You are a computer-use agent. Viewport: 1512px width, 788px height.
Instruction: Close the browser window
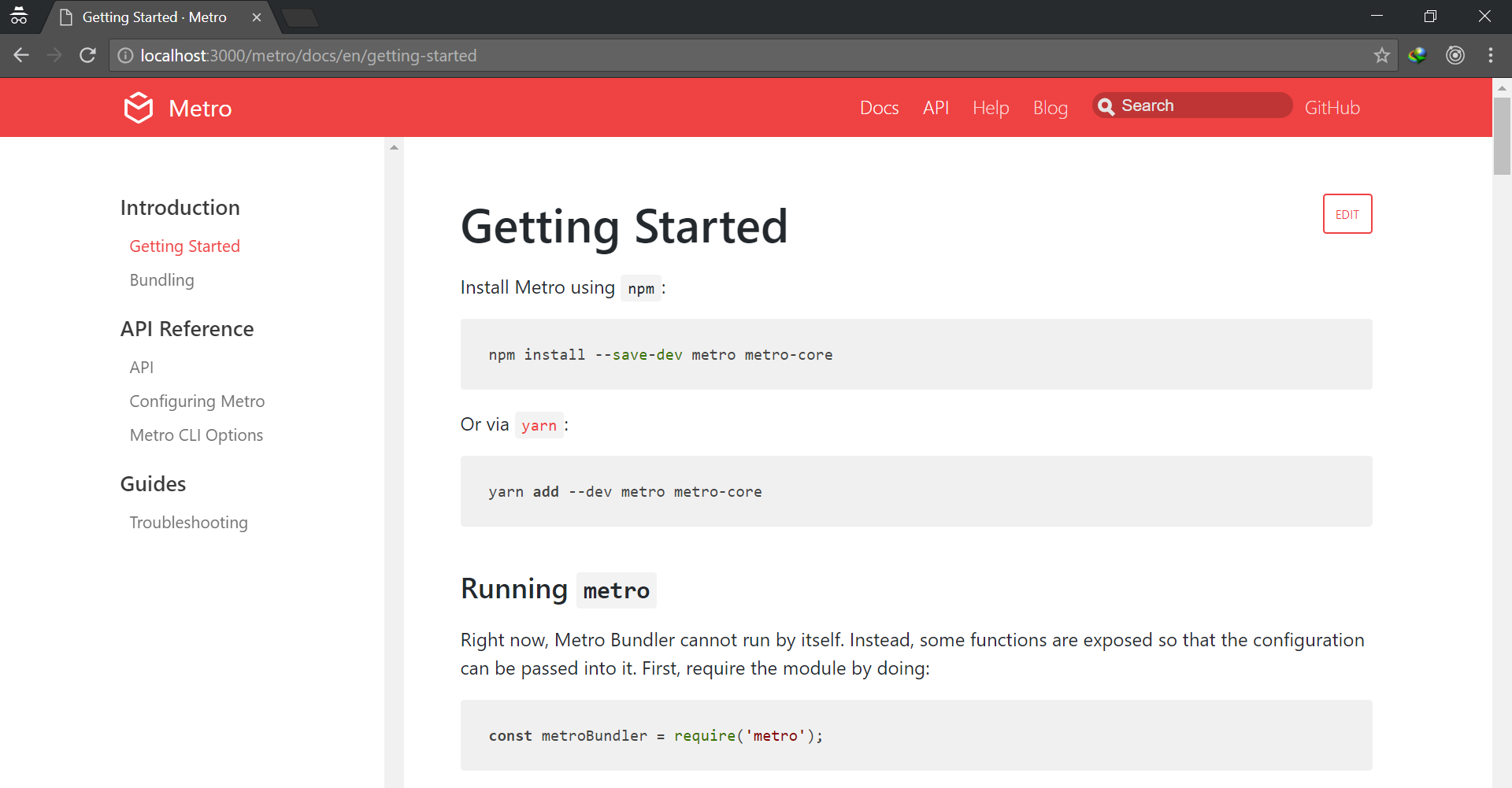click(x=1484, y=16)
